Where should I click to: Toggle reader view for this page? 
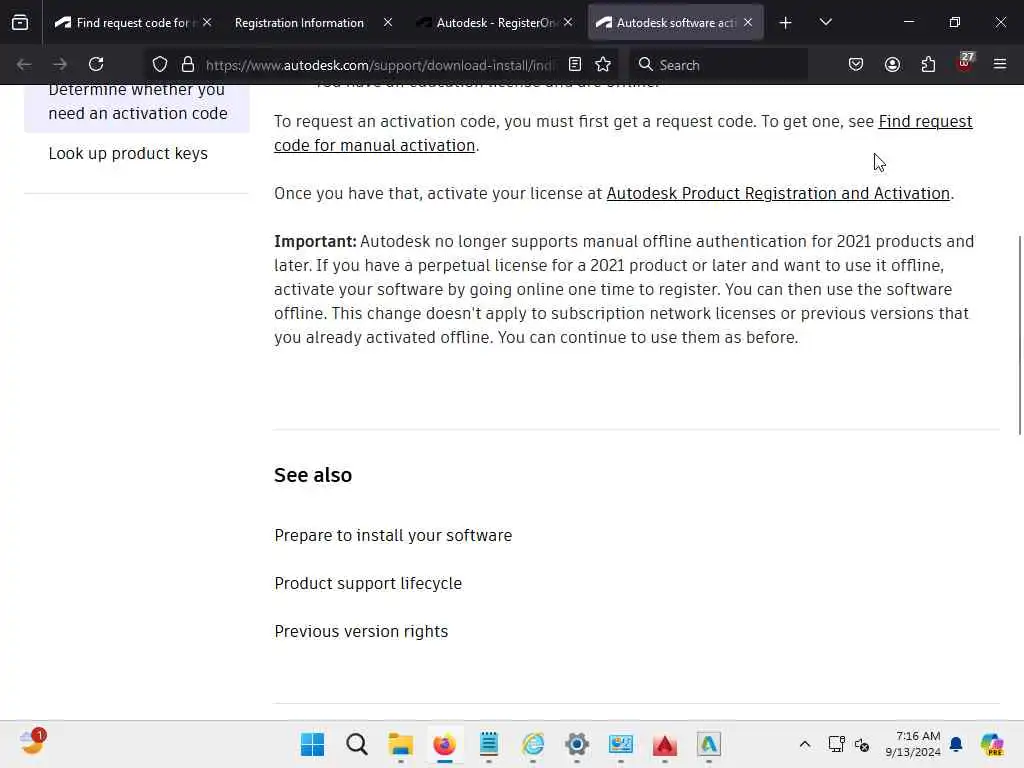(575, 64)
